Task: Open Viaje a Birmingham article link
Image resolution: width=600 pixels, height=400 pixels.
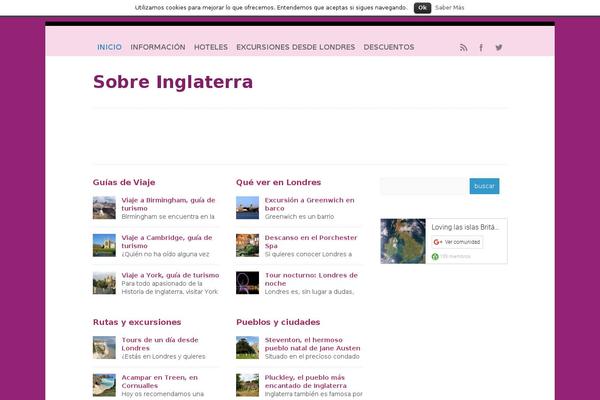Action: click(168, 204)
